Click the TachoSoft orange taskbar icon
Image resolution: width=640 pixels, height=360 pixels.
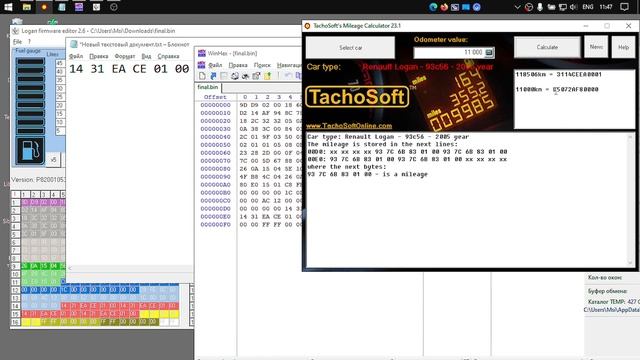click(x=44, y=7)
